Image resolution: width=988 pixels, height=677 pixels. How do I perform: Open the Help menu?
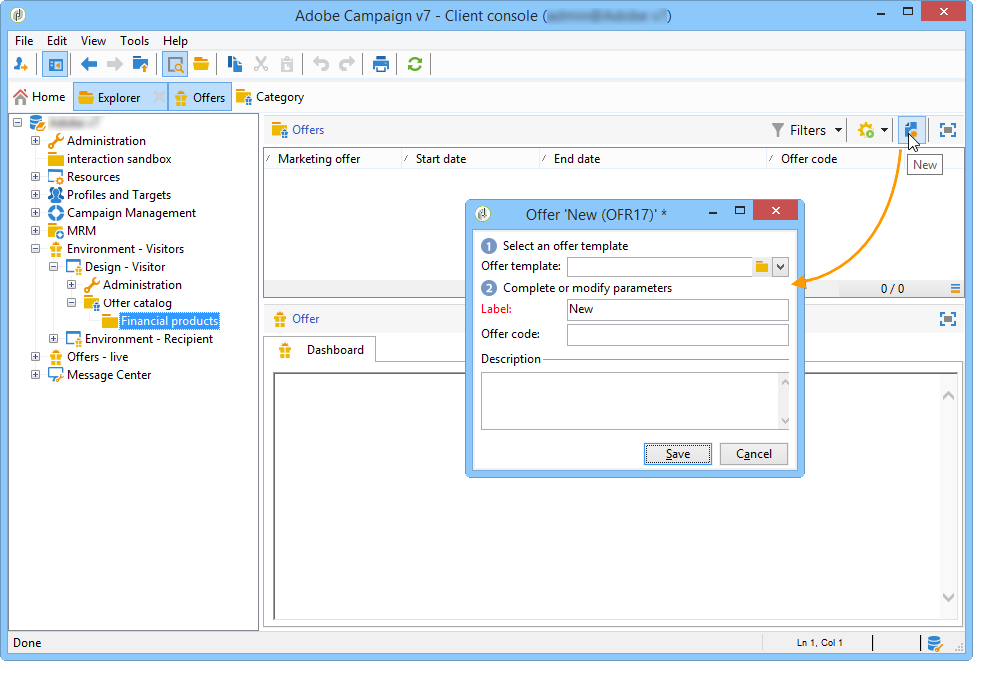(175, 40)
